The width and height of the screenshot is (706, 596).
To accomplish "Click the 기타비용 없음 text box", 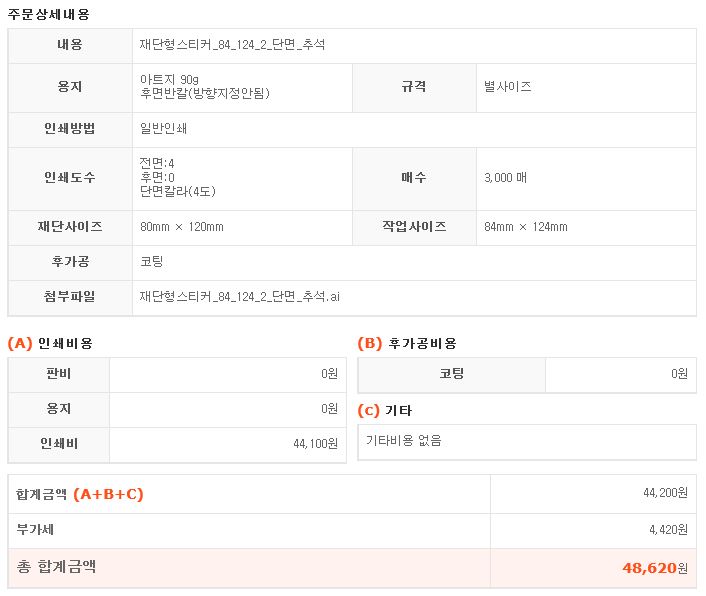I will pos(526,441).
